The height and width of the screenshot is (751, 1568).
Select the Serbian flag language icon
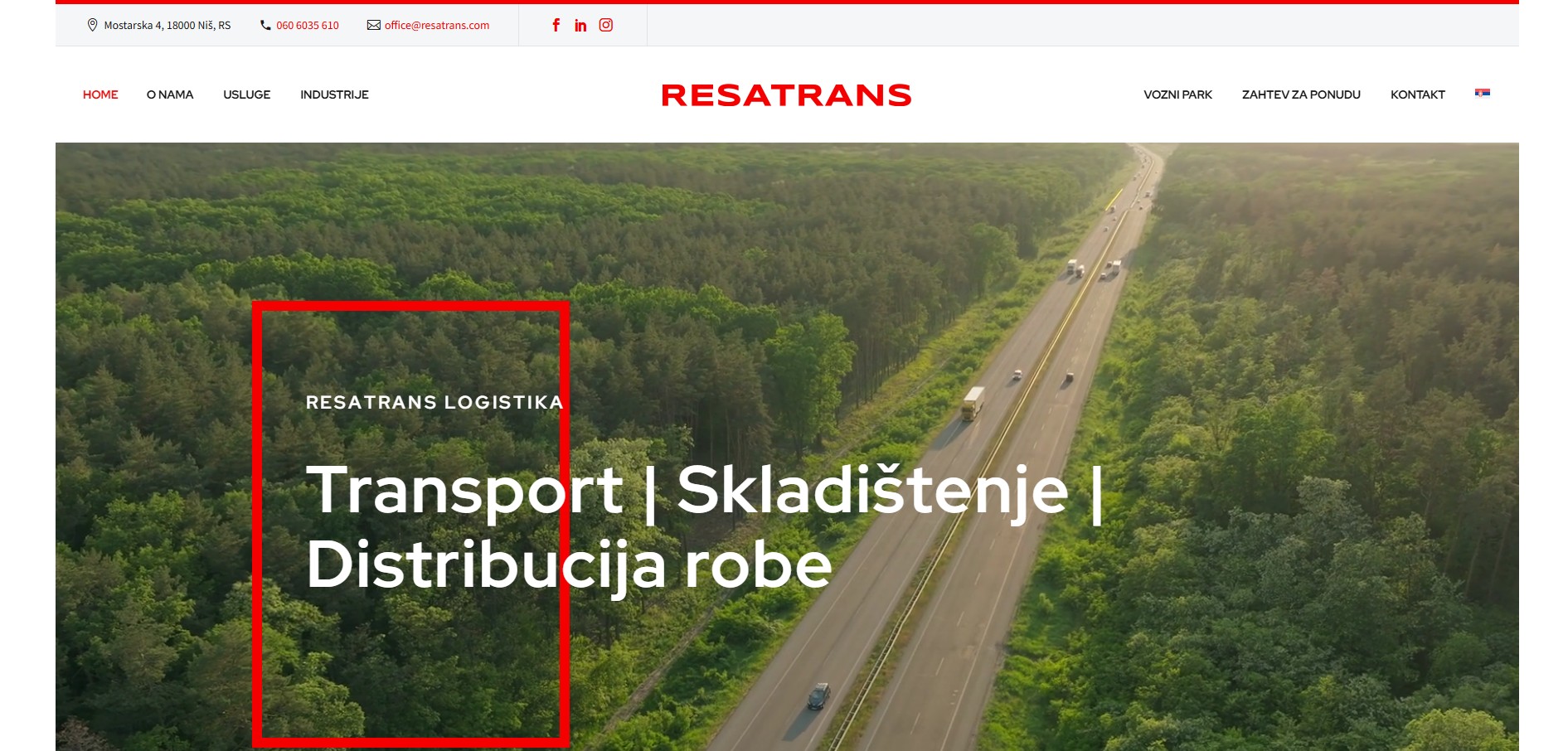pos(1483,93)
